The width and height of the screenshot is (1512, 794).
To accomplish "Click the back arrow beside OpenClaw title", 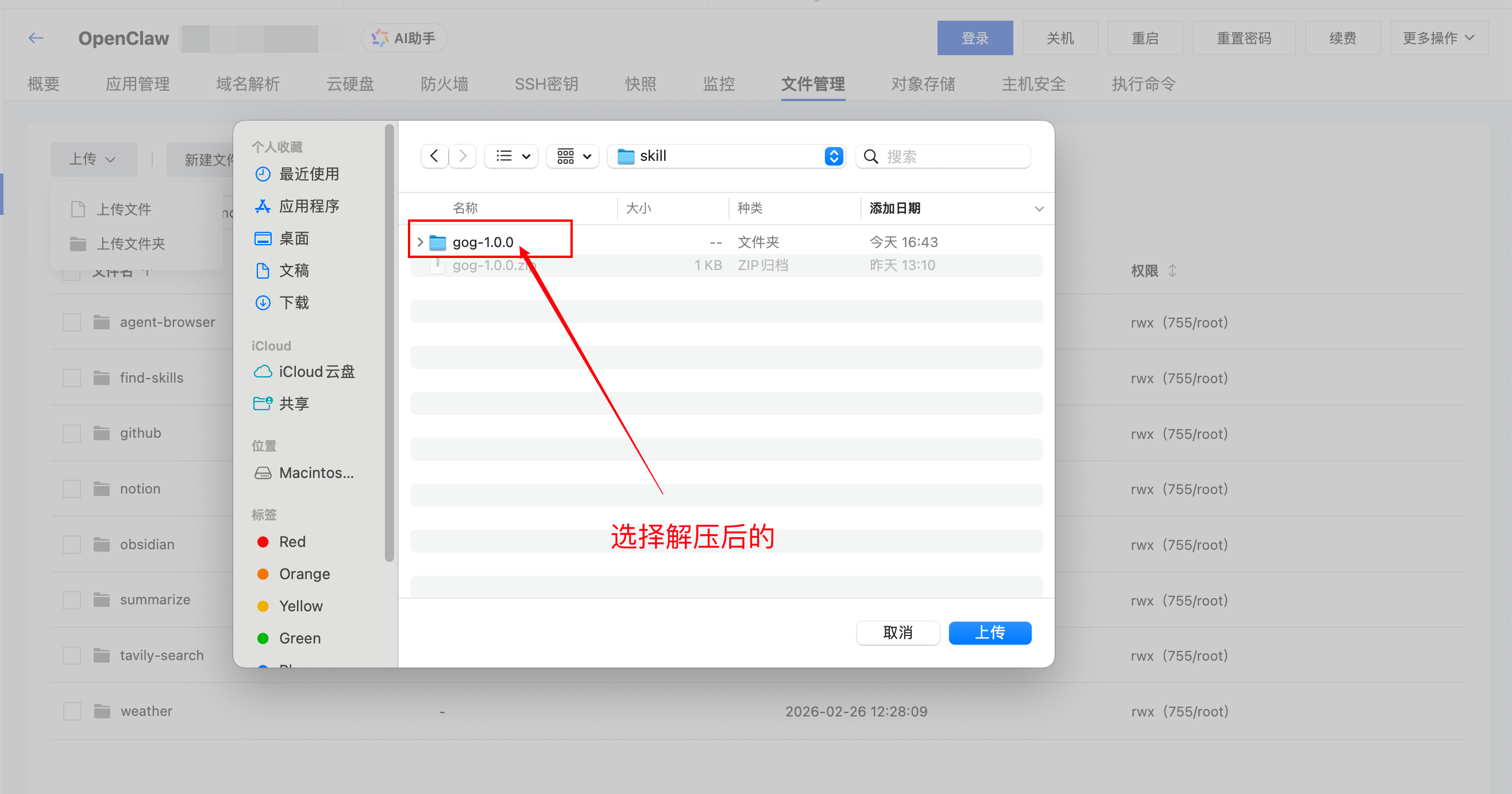I will point(35,37).
